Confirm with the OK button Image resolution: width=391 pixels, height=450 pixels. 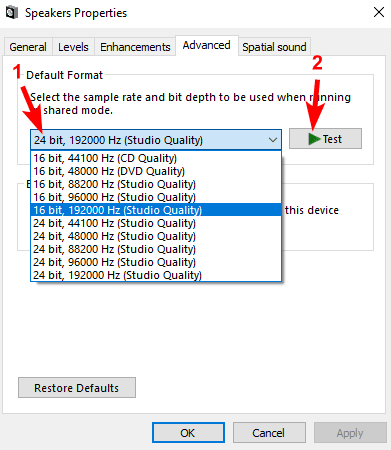[188, 433]
